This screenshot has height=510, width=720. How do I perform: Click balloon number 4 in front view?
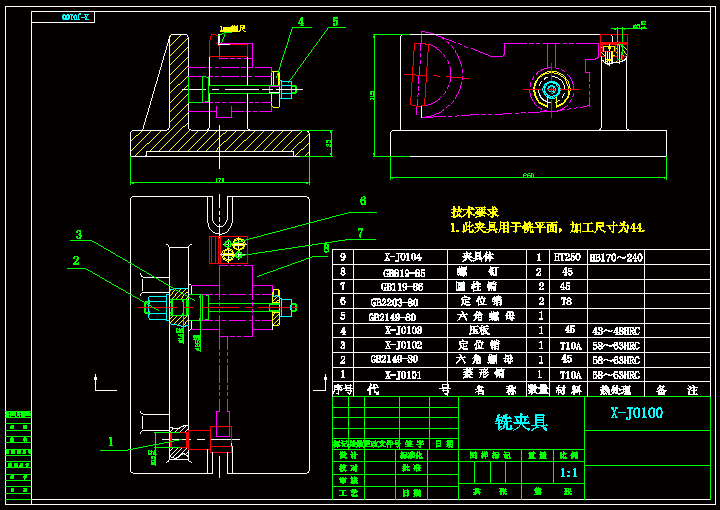pyautogui.click(x=301, y=22)
